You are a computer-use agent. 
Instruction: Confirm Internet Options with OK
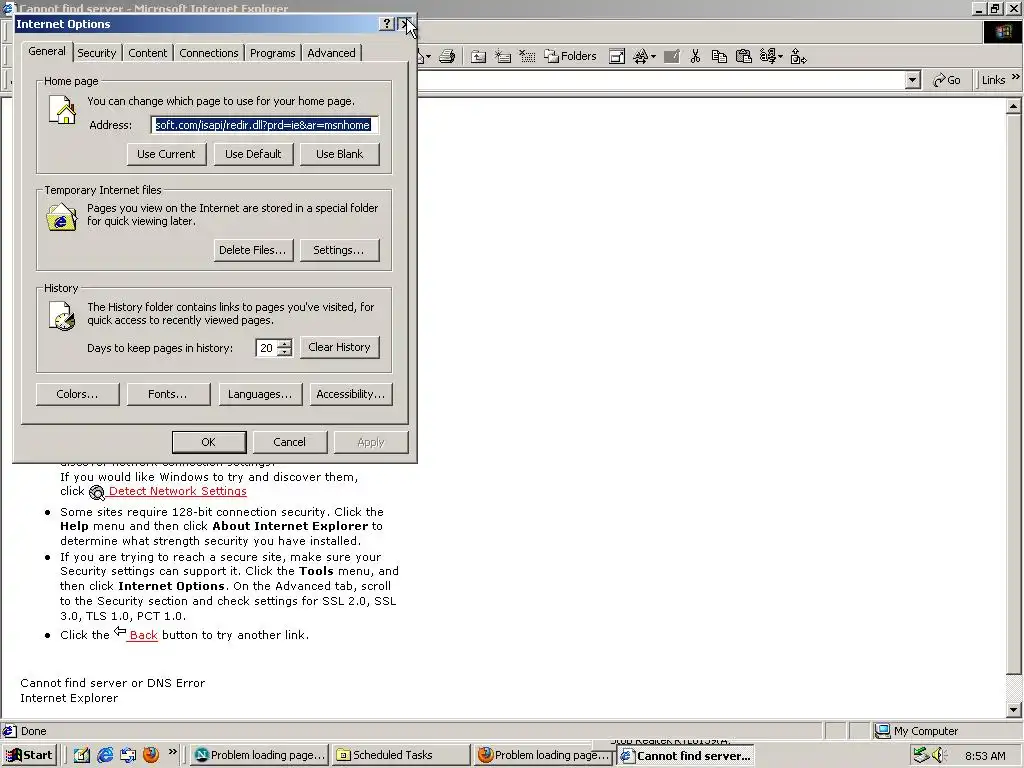[x=209, y=442]
